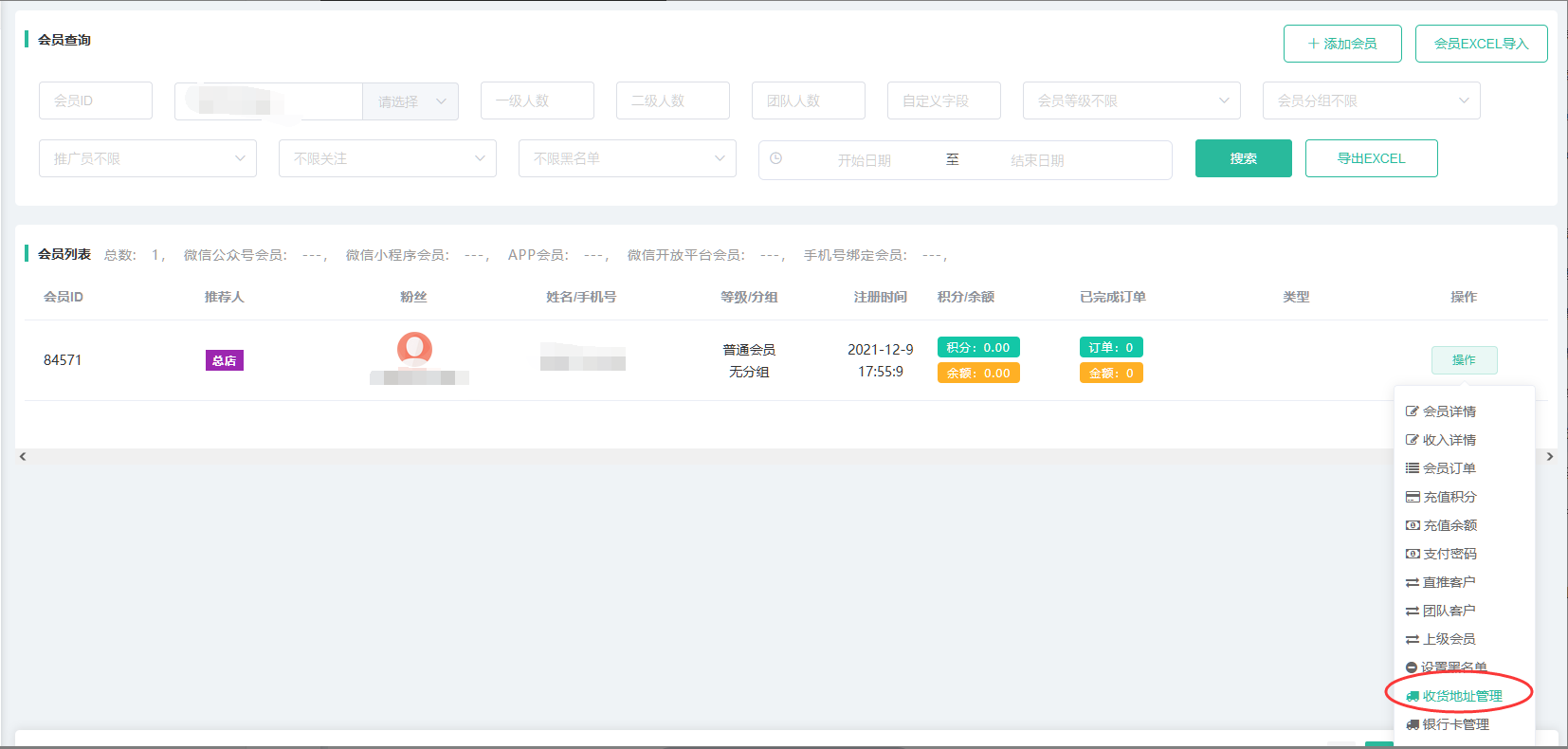Screen dimensions: 1568x749
Task: Click the orange 余额 0.00 tag
Action: pos(977,374)
